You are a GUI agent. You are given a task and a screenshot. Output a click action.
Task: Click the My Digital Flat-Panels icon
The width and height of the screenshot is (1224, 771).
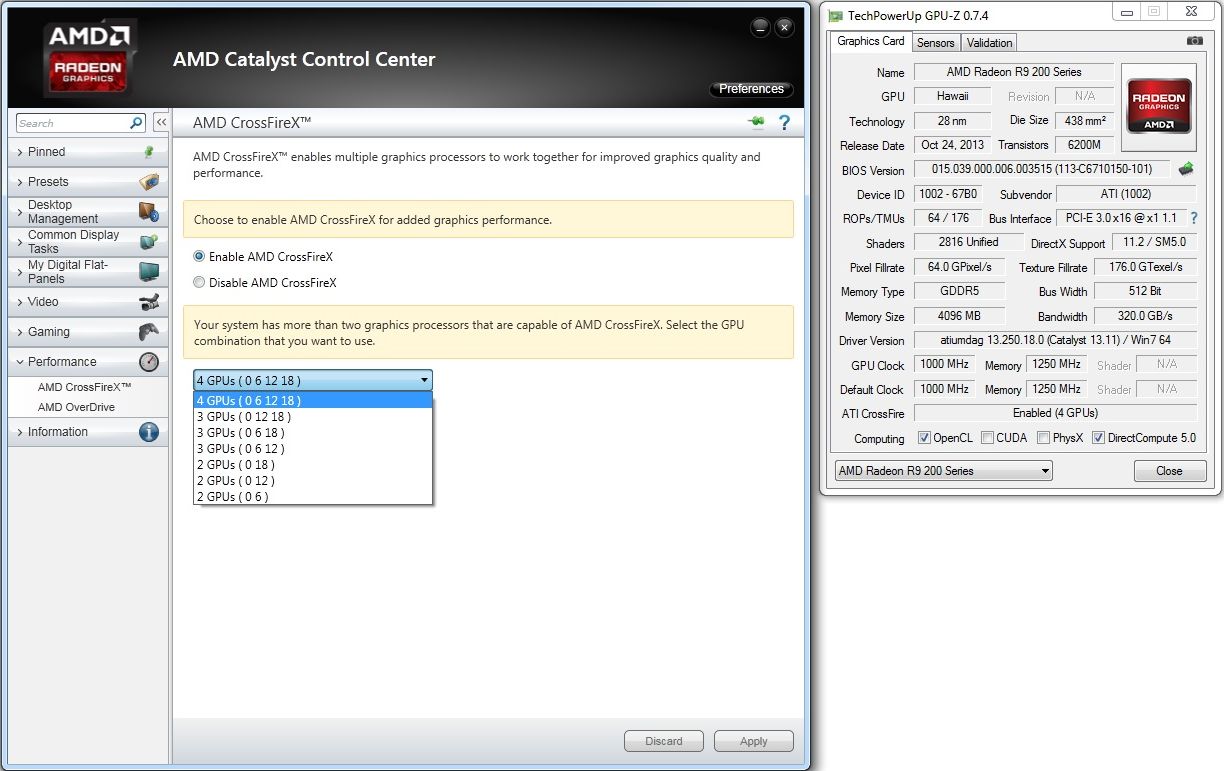149,272
